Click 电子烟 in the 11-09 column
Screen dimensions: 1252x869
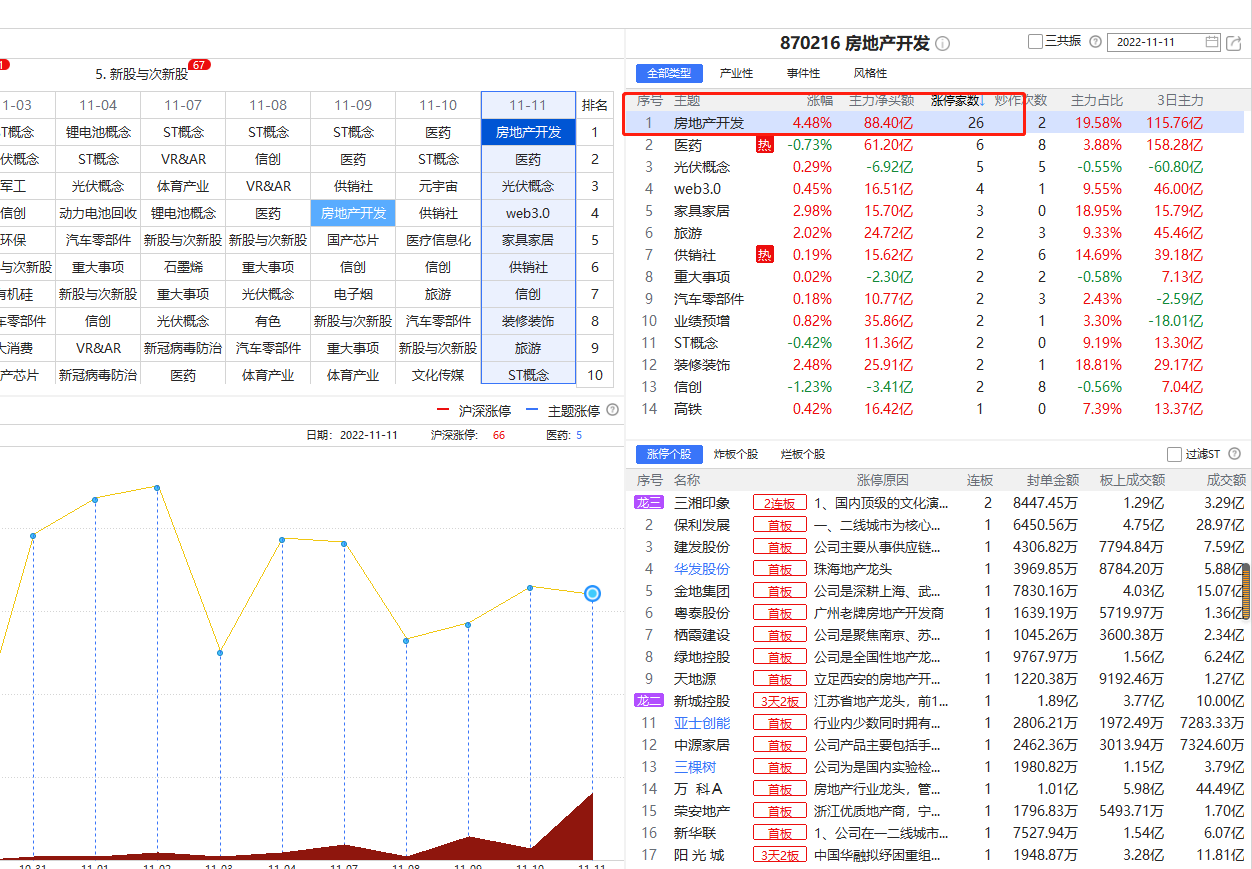353,294
